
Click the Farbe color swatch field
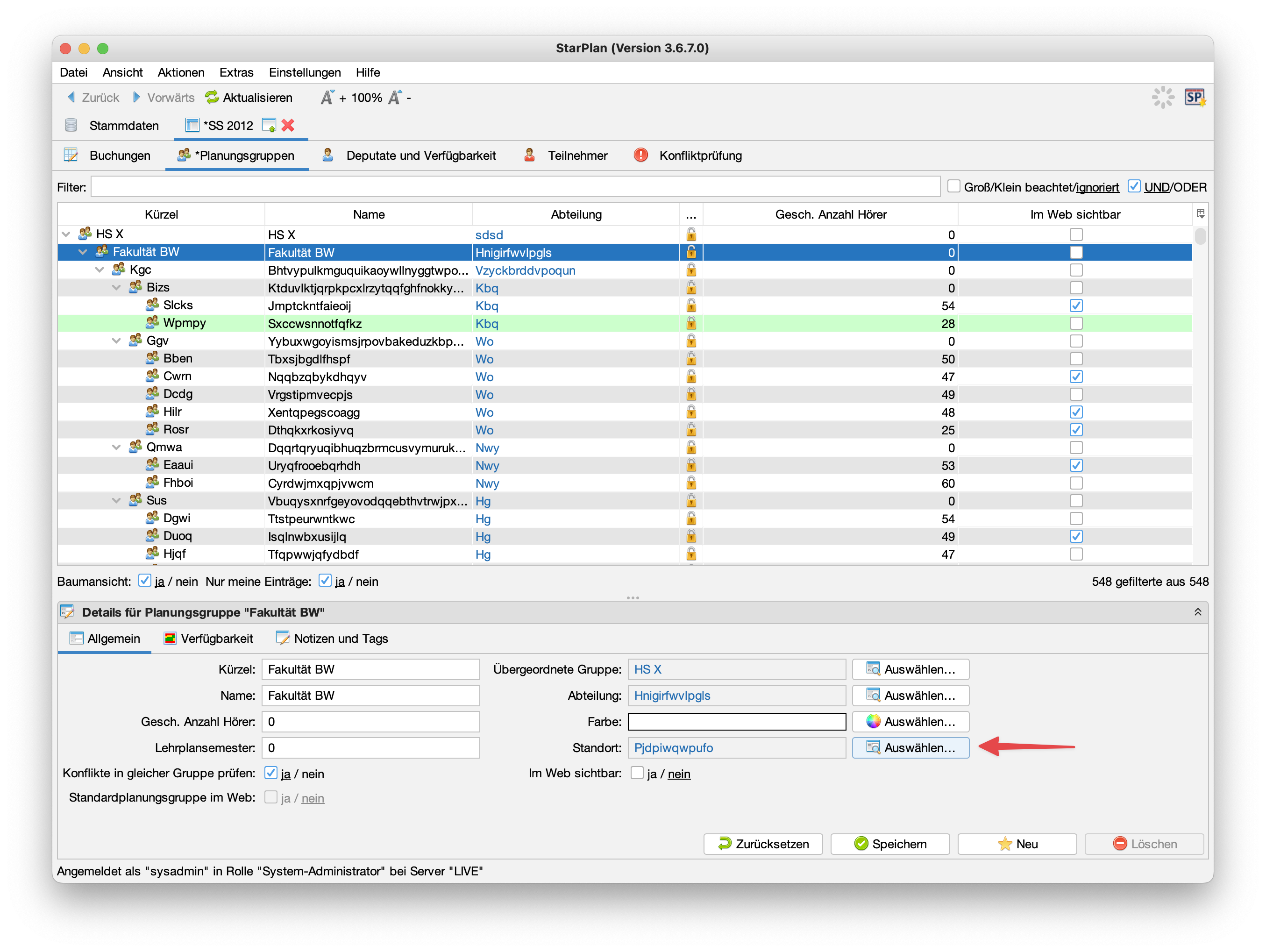737,721
